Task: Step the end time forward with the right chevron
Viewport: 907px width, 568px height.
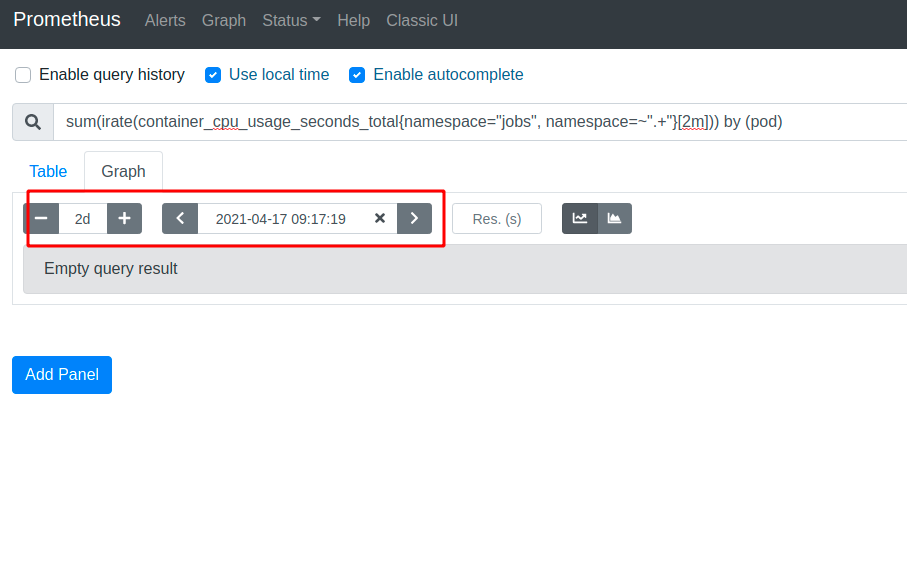Action: [x=414, y=219]
